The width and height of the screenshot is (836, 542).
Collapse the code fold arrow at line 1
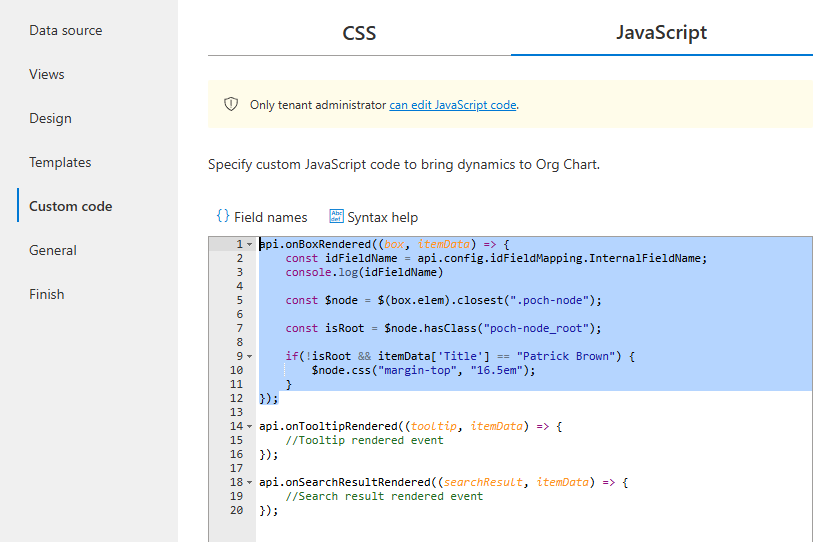click(x=249, y=244)
